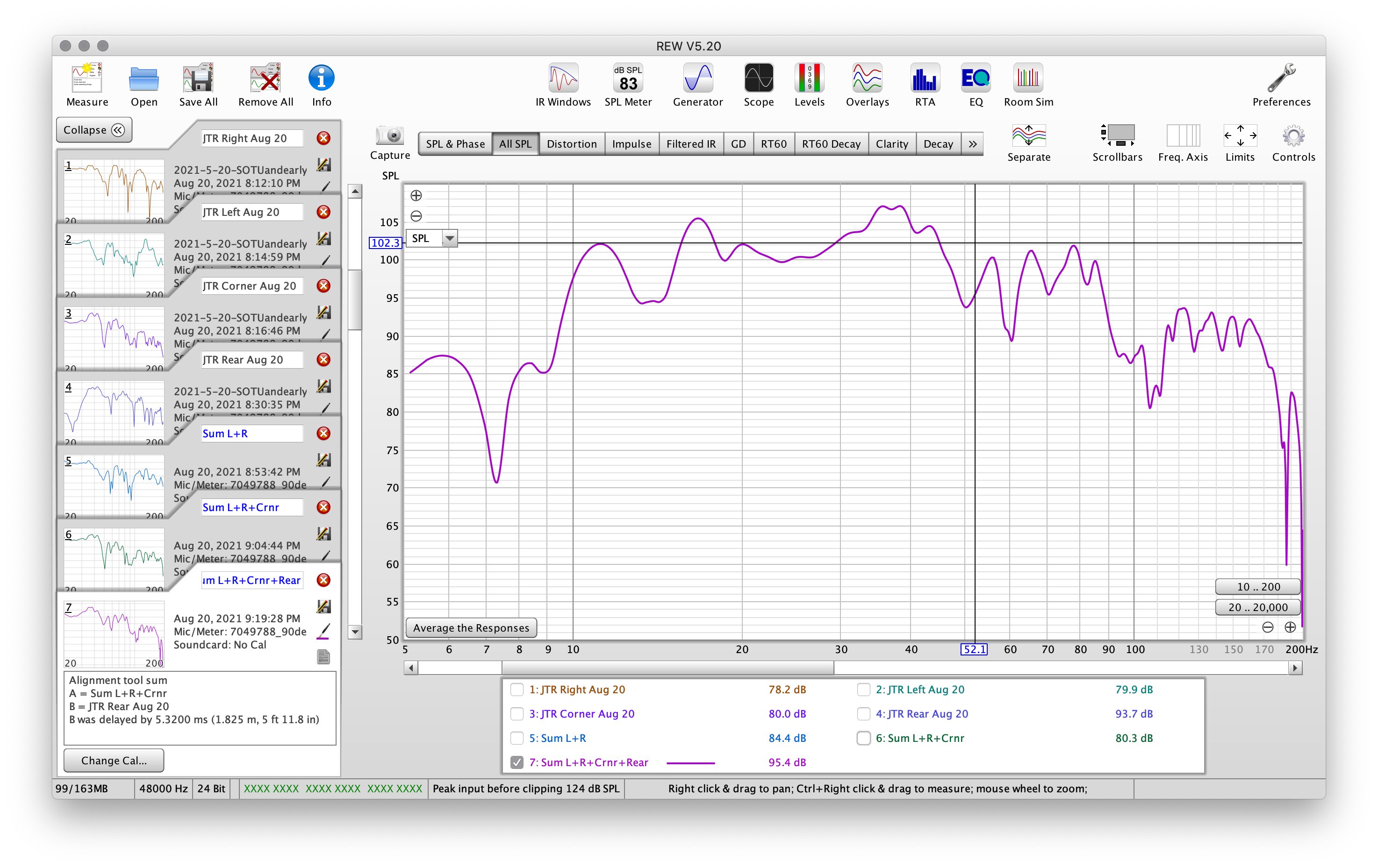1378x868 pixels.
Task: Enable trace 4: JTR Rear Aug 20
Action: 863,714
